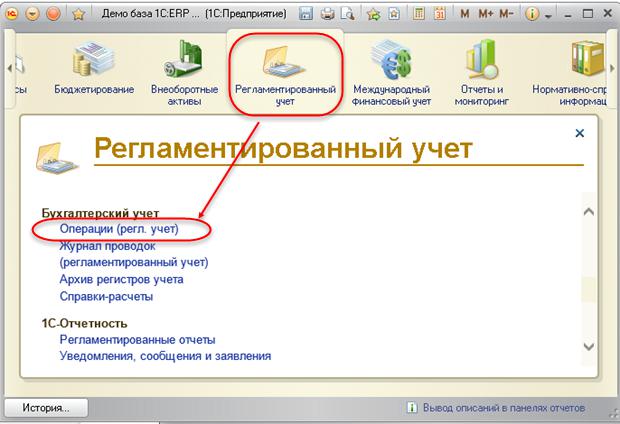
Task: Click the panel scroll up chevron
Action: pyautogui.click(x=589, y=212)
